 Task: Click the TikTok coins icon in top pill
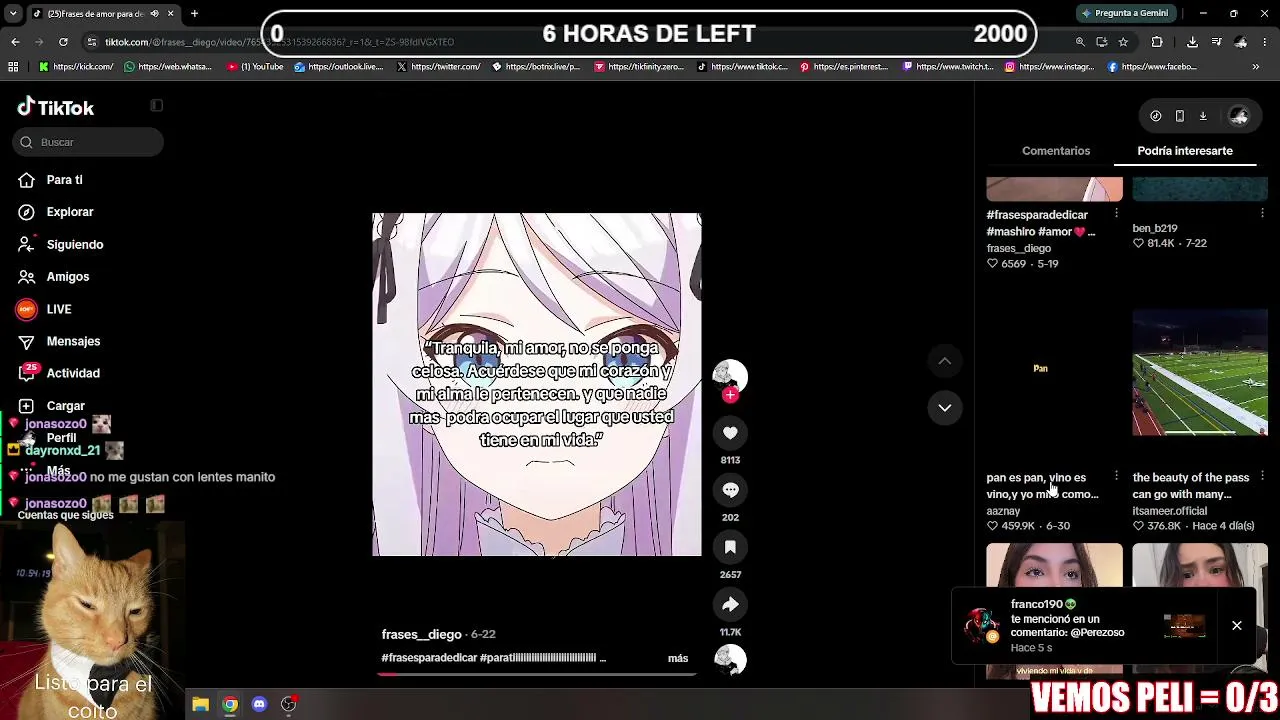pos(1156,116)
